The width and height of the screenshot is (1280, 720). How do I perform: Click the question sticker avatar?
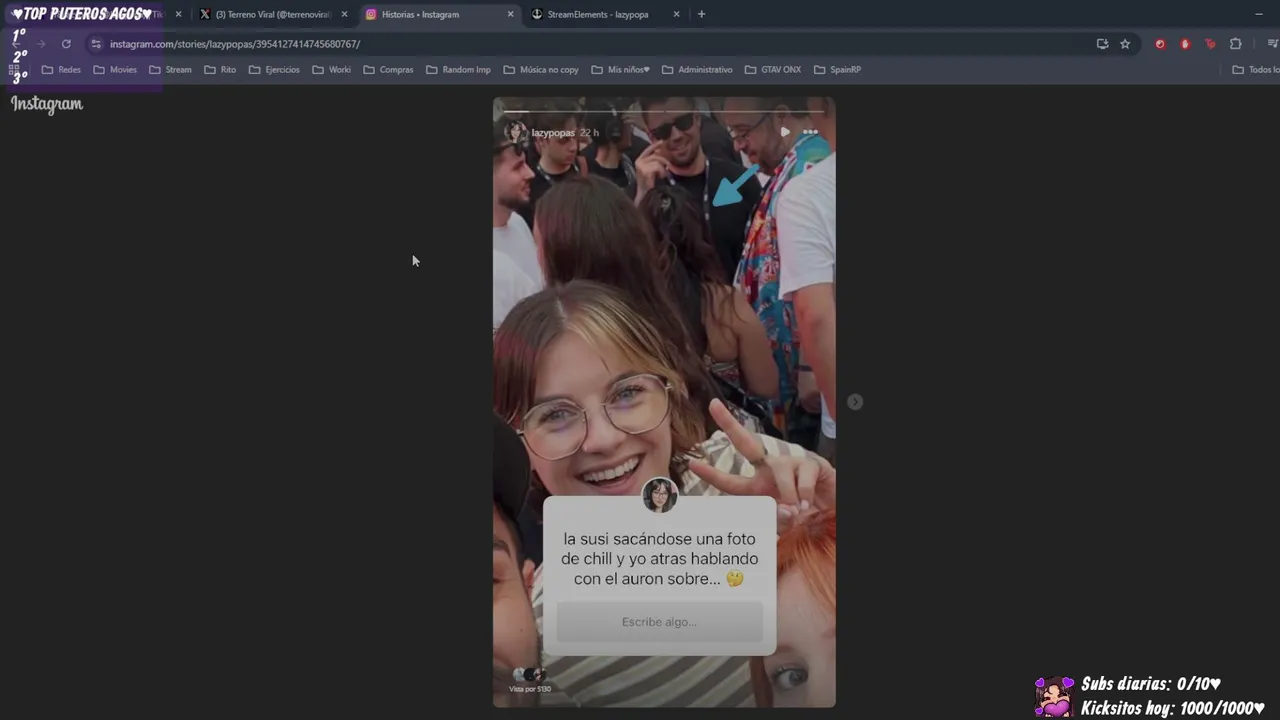point(660,495)
